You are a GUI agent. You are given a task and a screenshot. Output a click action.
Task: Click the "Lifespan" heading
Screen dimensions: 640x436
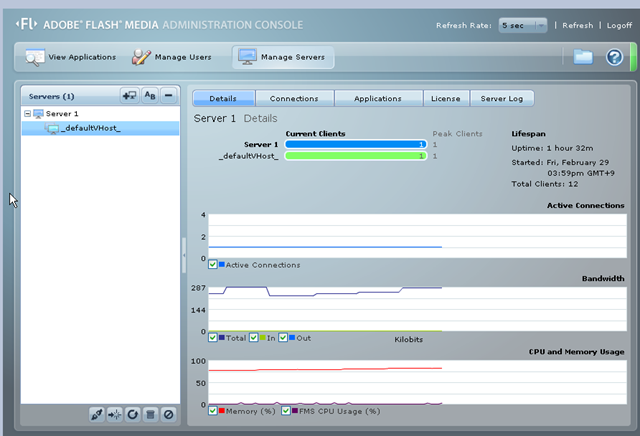click(x=528, y=133)
